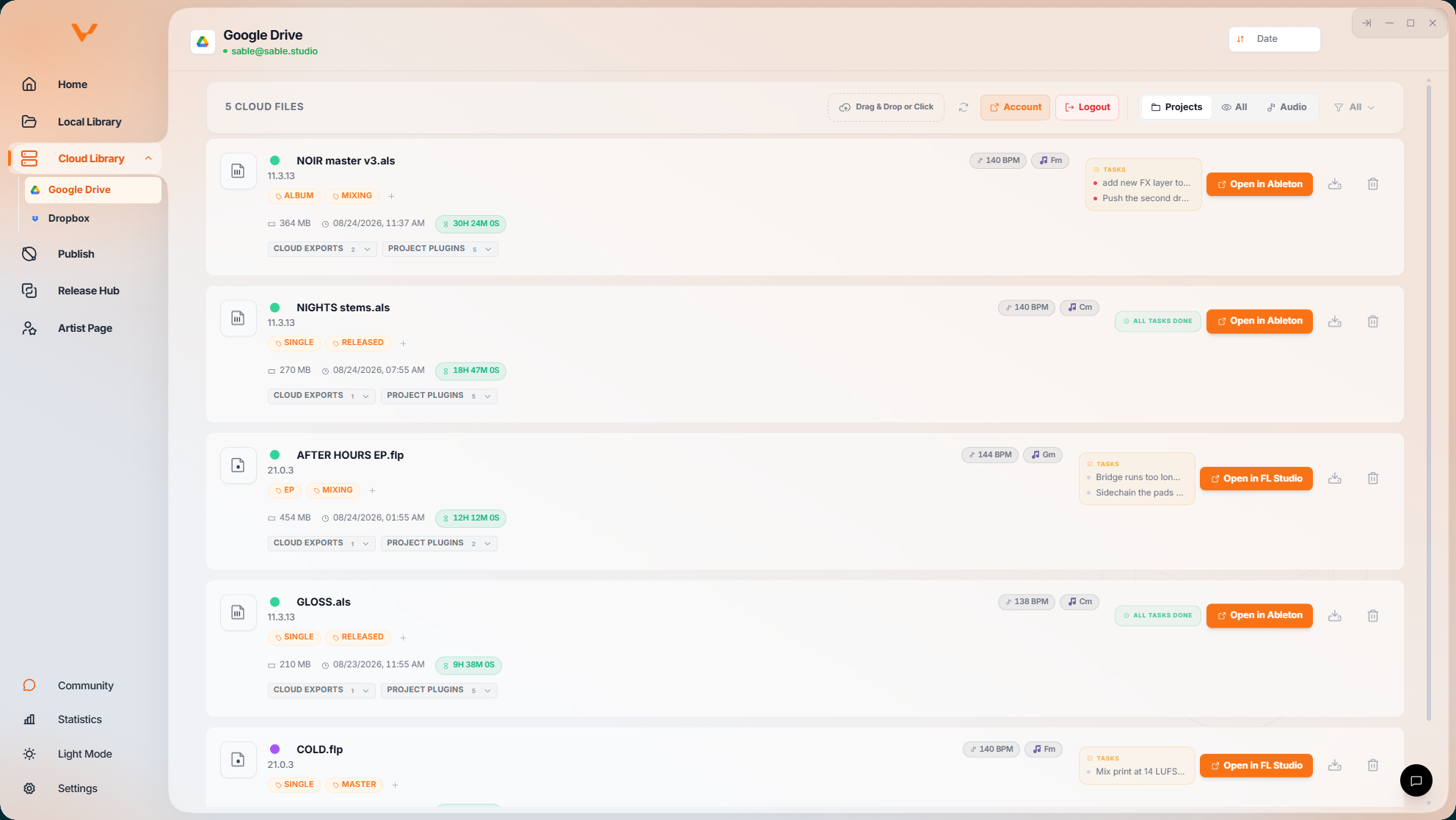
Task: Switch to the Projects view tab
Action: 1176,107
